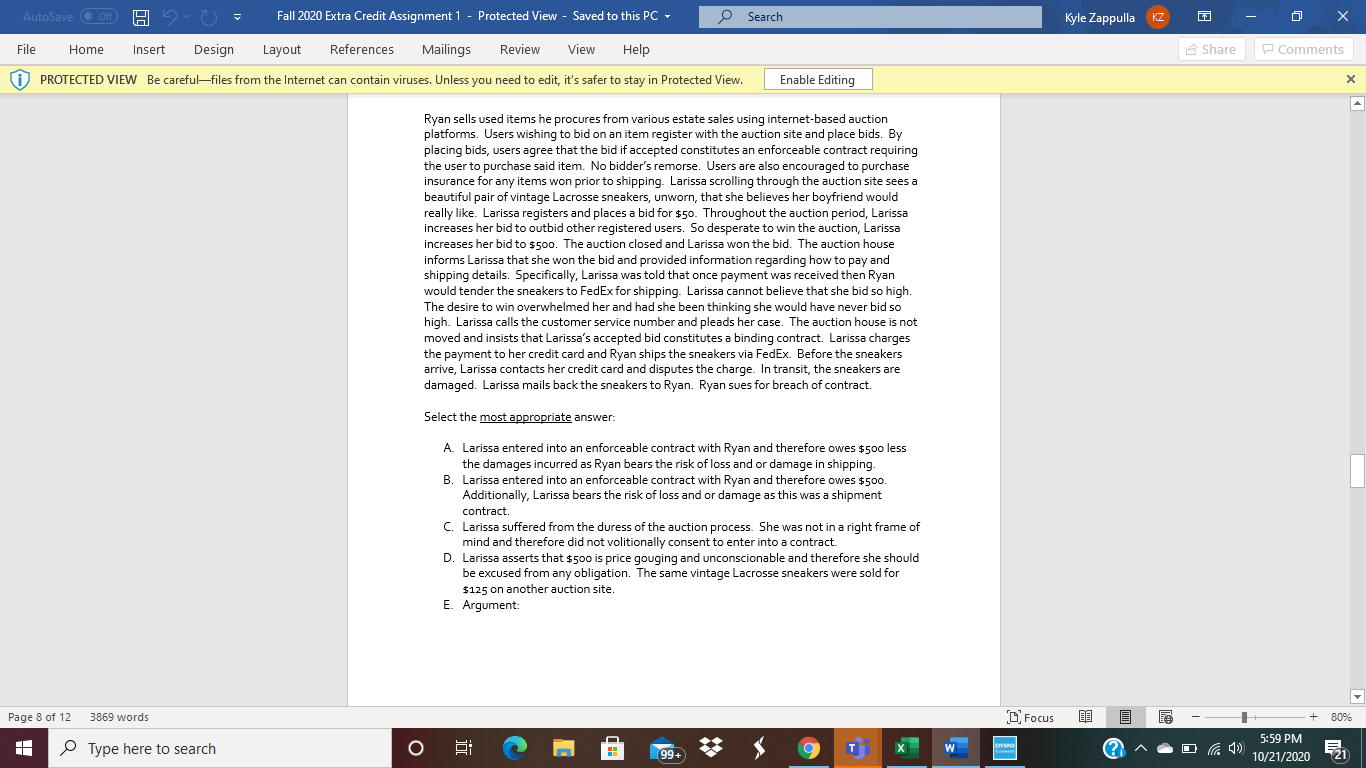This screenshot has width=1366, height=768.
Task: Click the zoom in plus button
Action: (1313, 717)
